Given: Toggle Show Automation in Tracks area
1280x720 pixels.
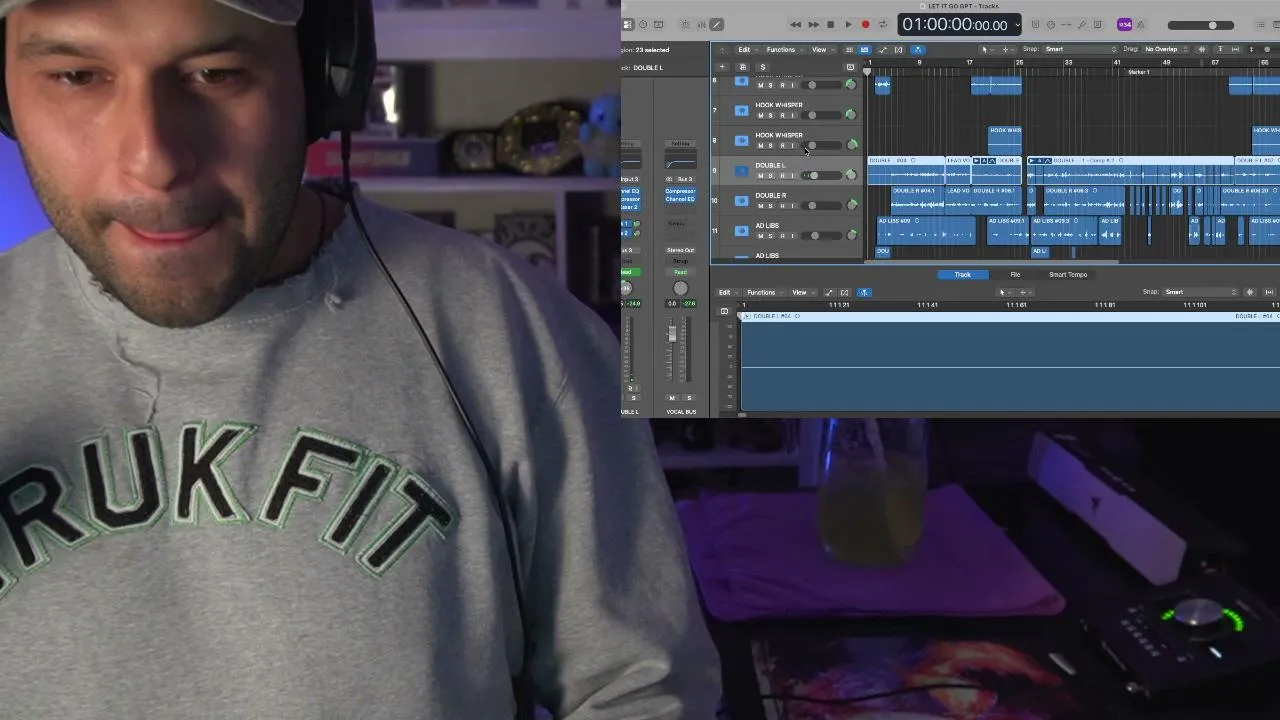Looking at the screenshot, I should (x=883, y=50).
